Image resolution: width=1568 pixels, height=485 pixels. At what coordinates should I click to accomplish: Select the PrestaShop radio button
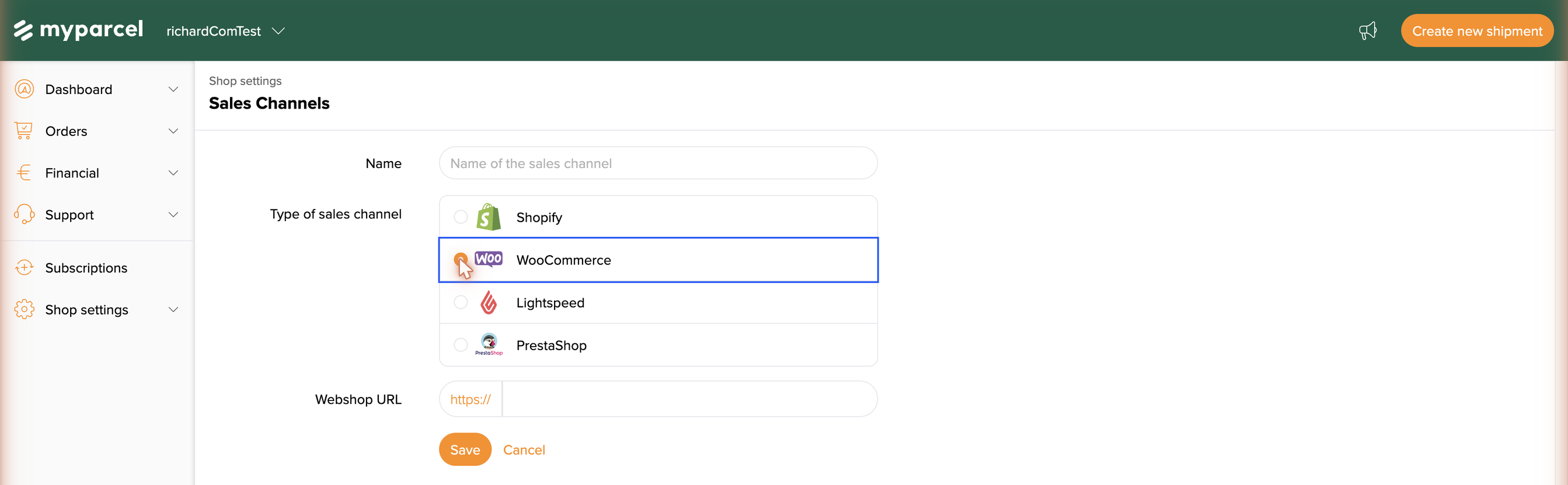[461, 344]
